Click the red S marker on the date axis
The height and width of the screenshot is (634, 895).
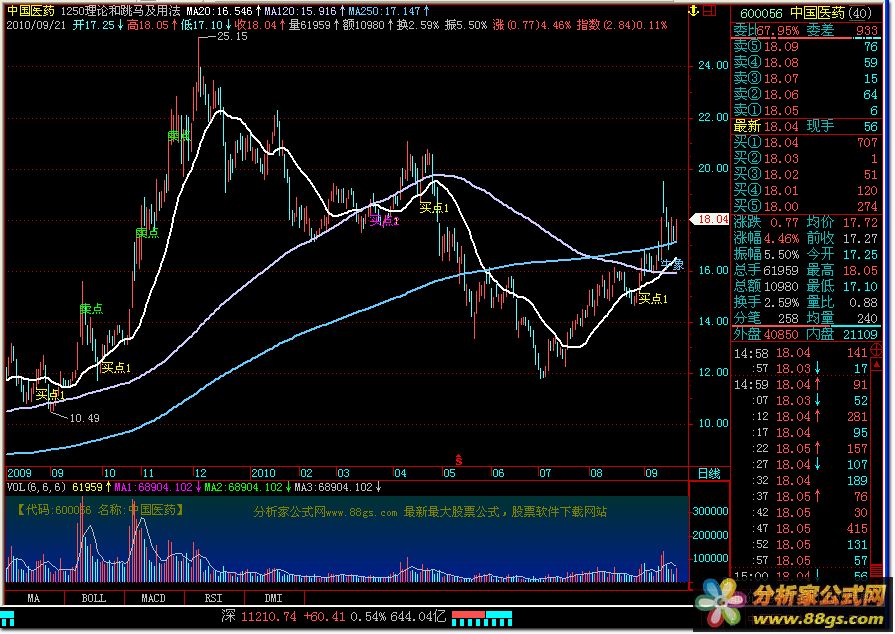coord(458,459)
